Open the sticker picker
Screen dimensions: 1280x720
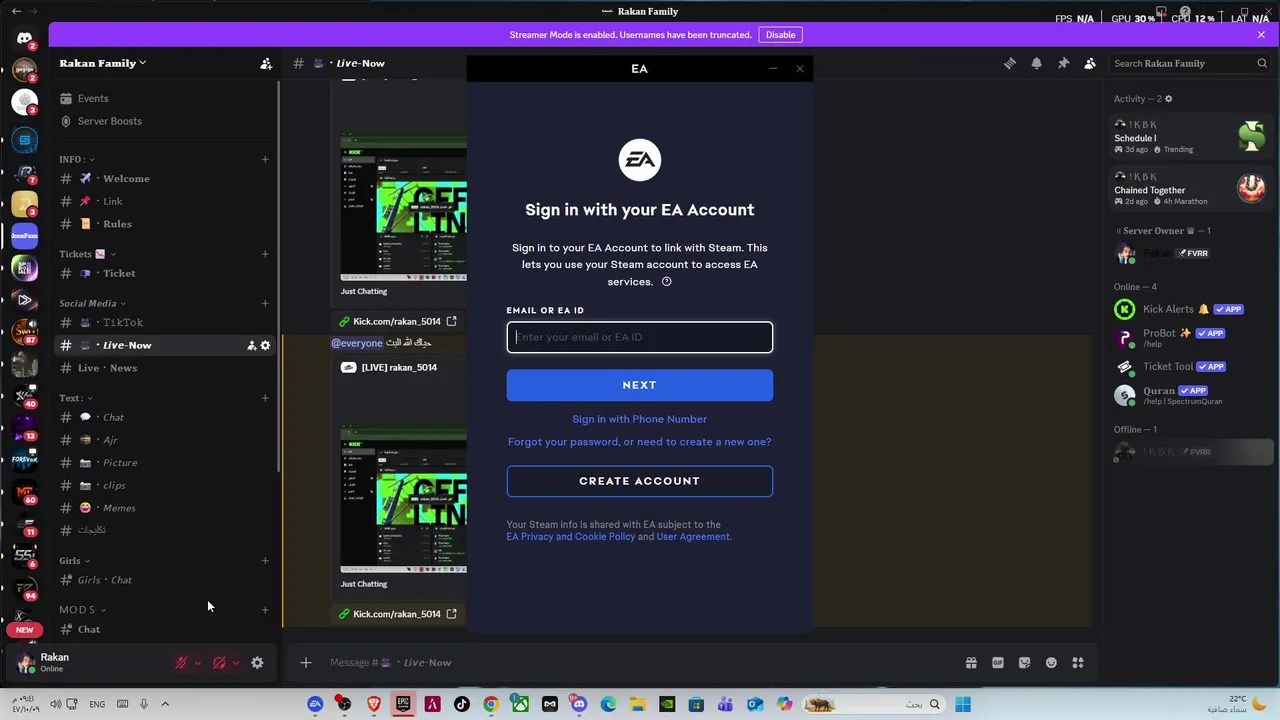(x=1024, y=662)
